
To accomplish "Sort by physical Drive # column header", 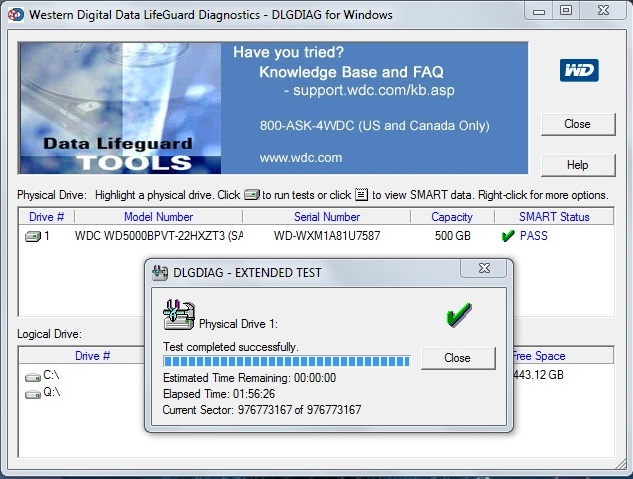I will click(x=46, y=217).
